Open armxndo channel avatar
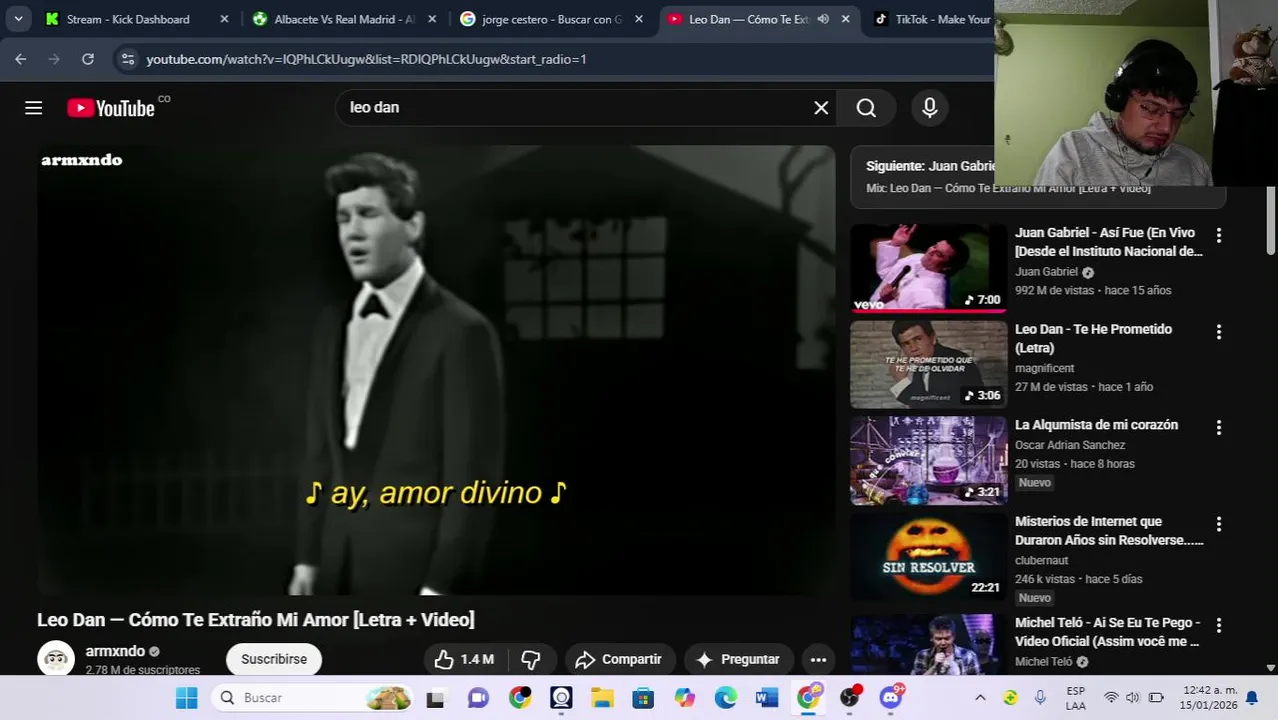 click(x=56, y=658)
